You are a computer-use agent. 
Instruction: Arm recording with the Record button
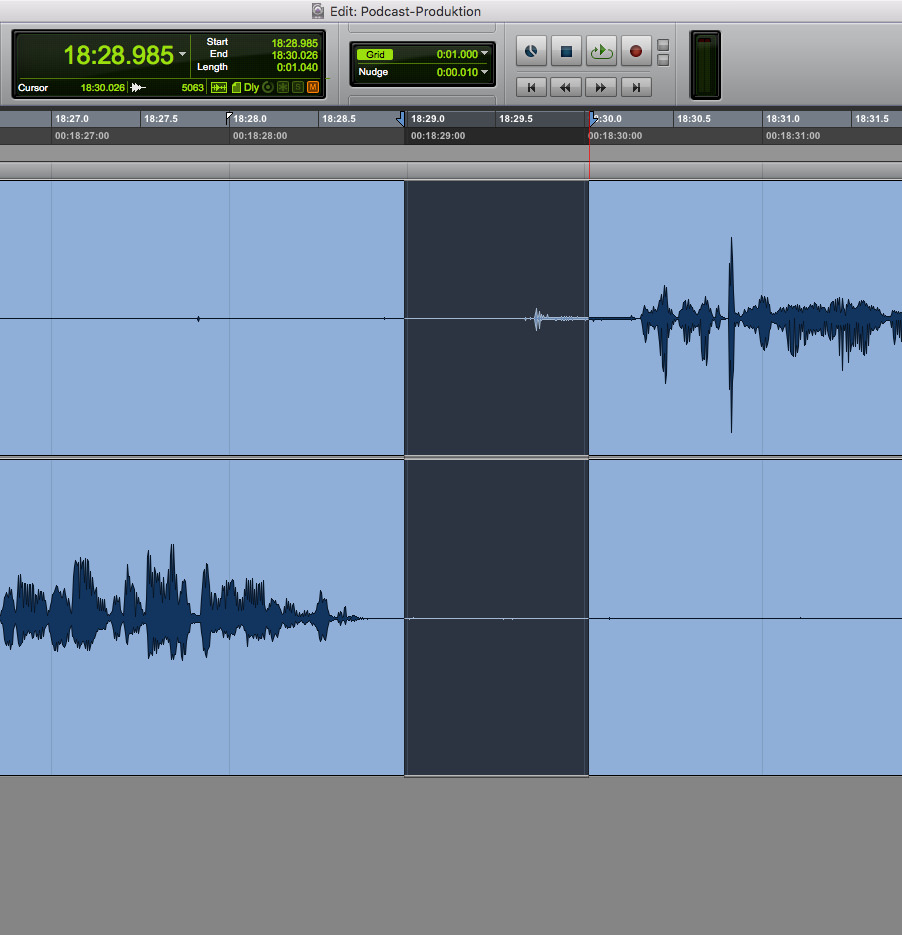635,51
